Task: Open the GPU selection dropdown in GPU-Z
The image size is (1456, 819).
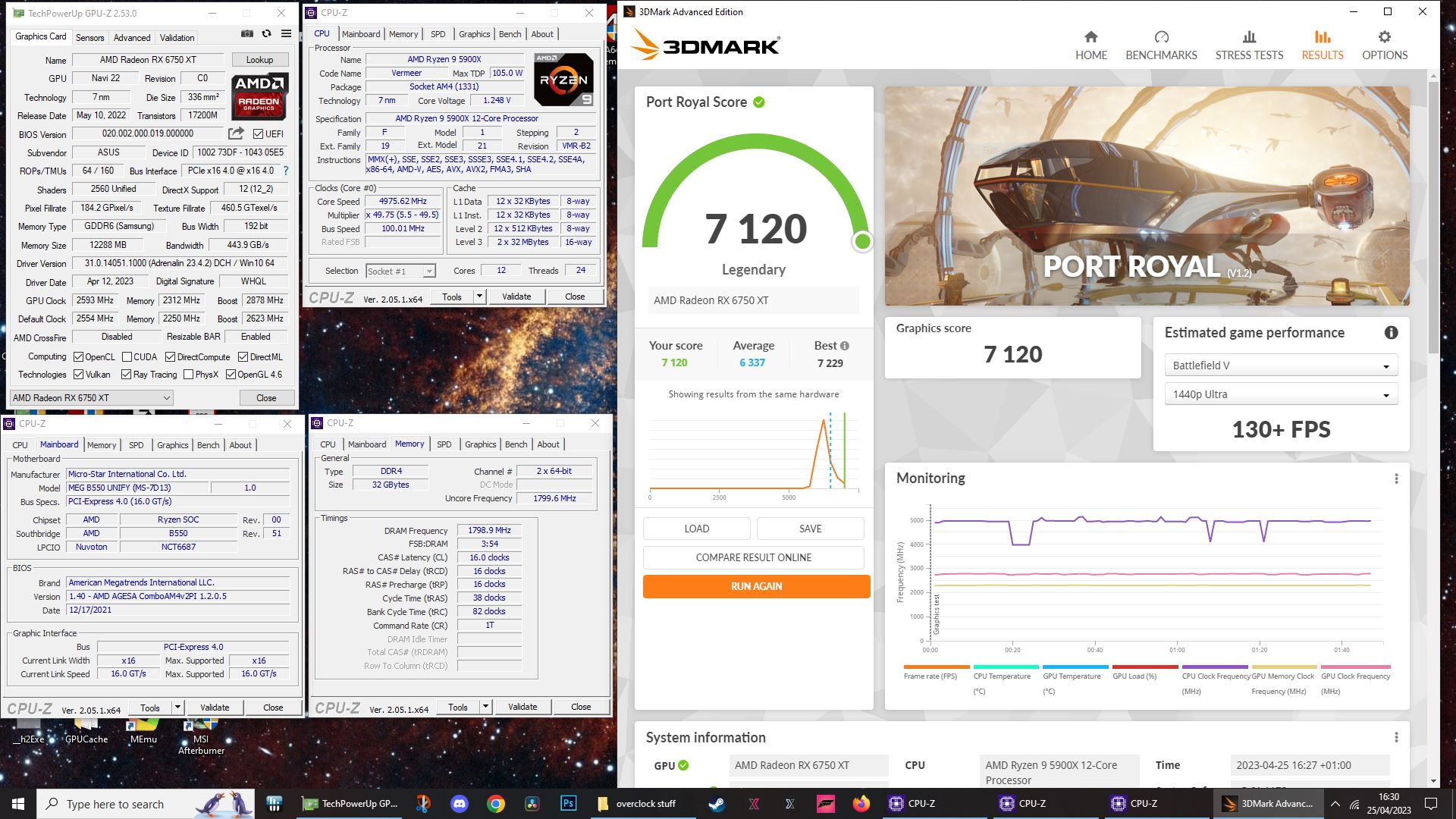Action: (91, 398)
